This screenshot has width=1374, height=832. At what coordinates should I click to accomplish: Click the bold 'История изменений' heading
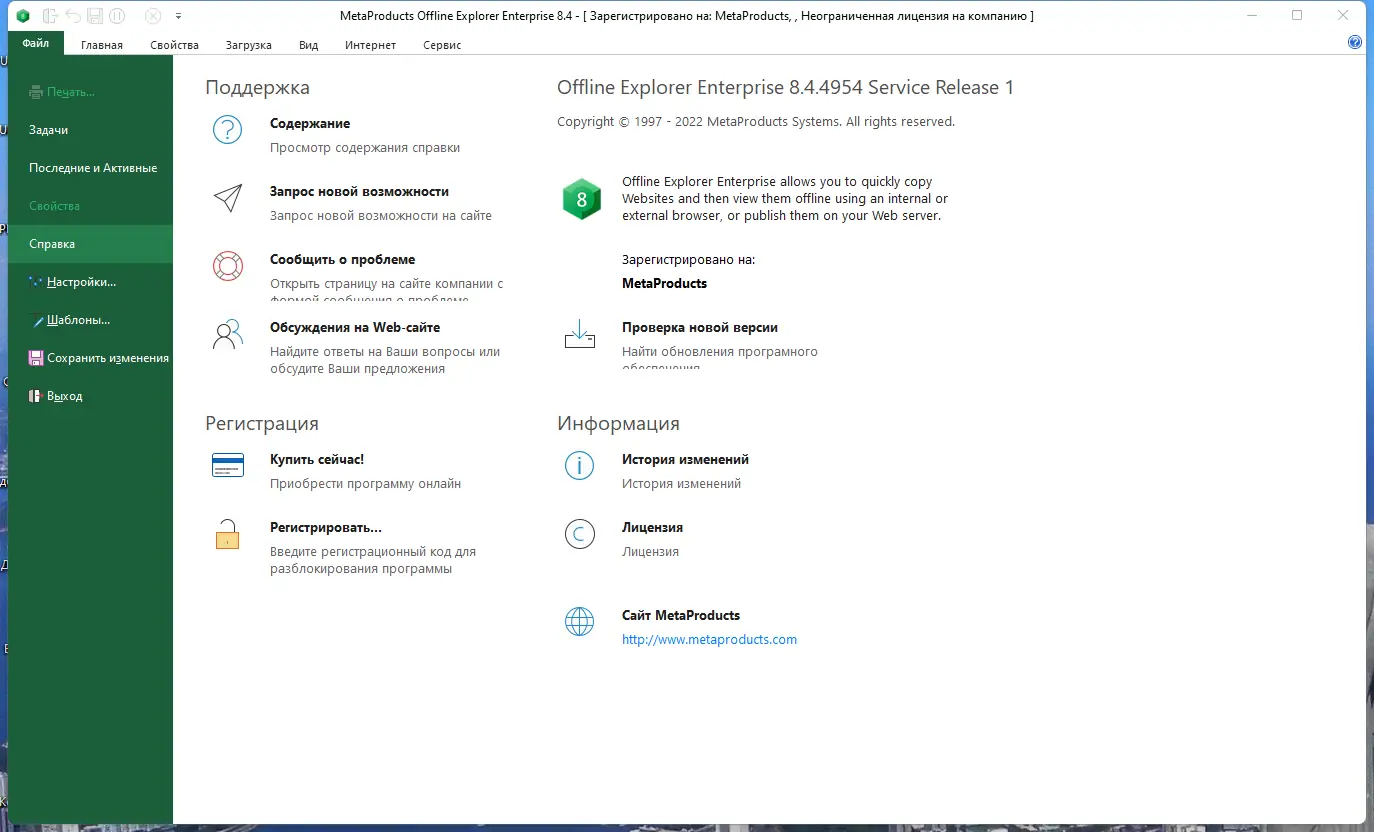pyautogui.click(x=685, y=460)
